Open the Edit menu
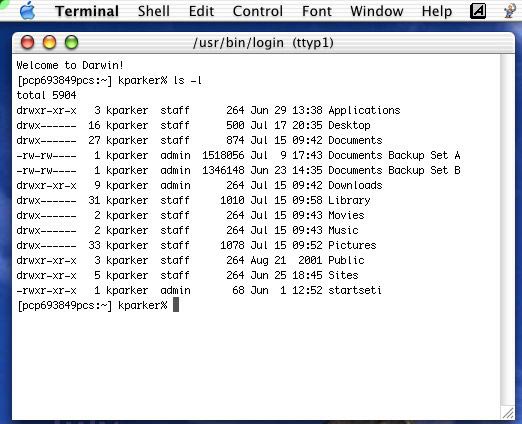Screen dimensions: 522x424 (201, 11)
